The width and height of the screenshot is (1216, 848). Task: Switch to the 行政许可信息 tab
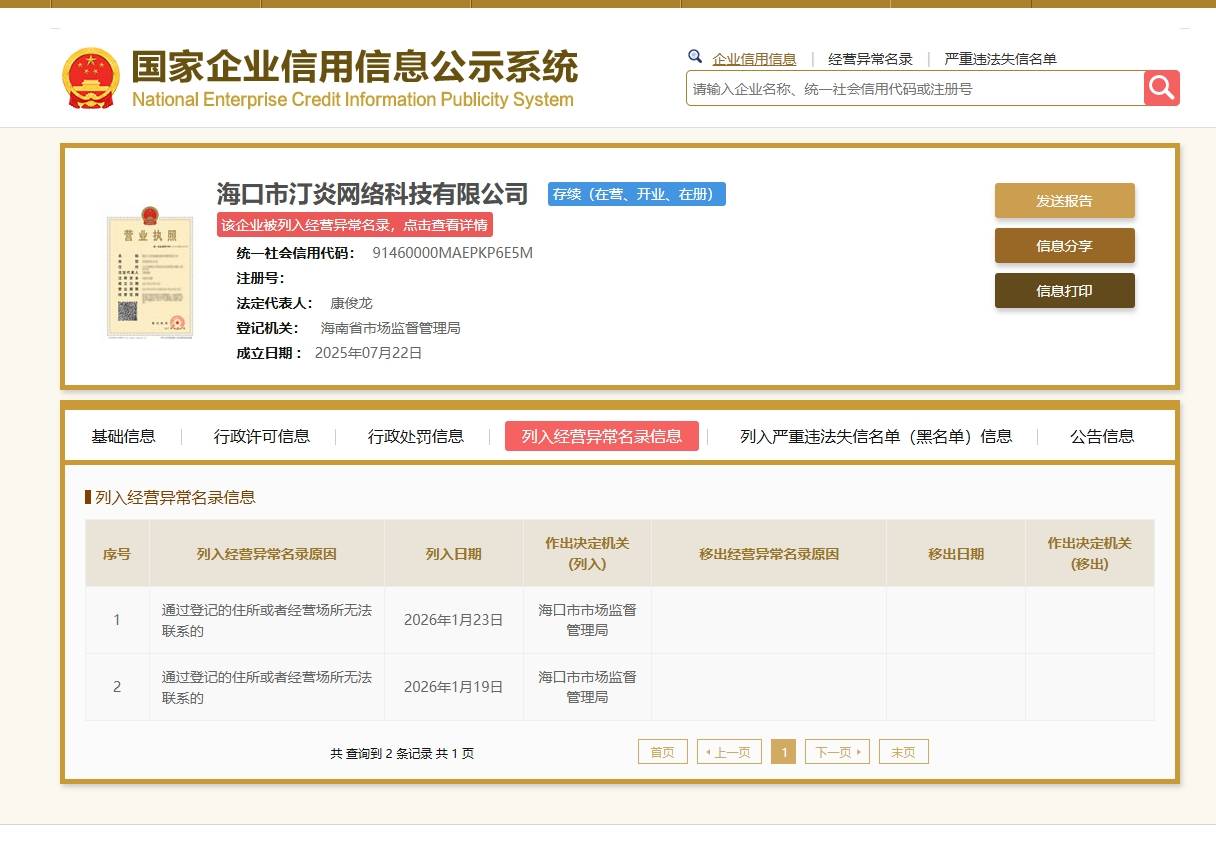coord(262,436)
